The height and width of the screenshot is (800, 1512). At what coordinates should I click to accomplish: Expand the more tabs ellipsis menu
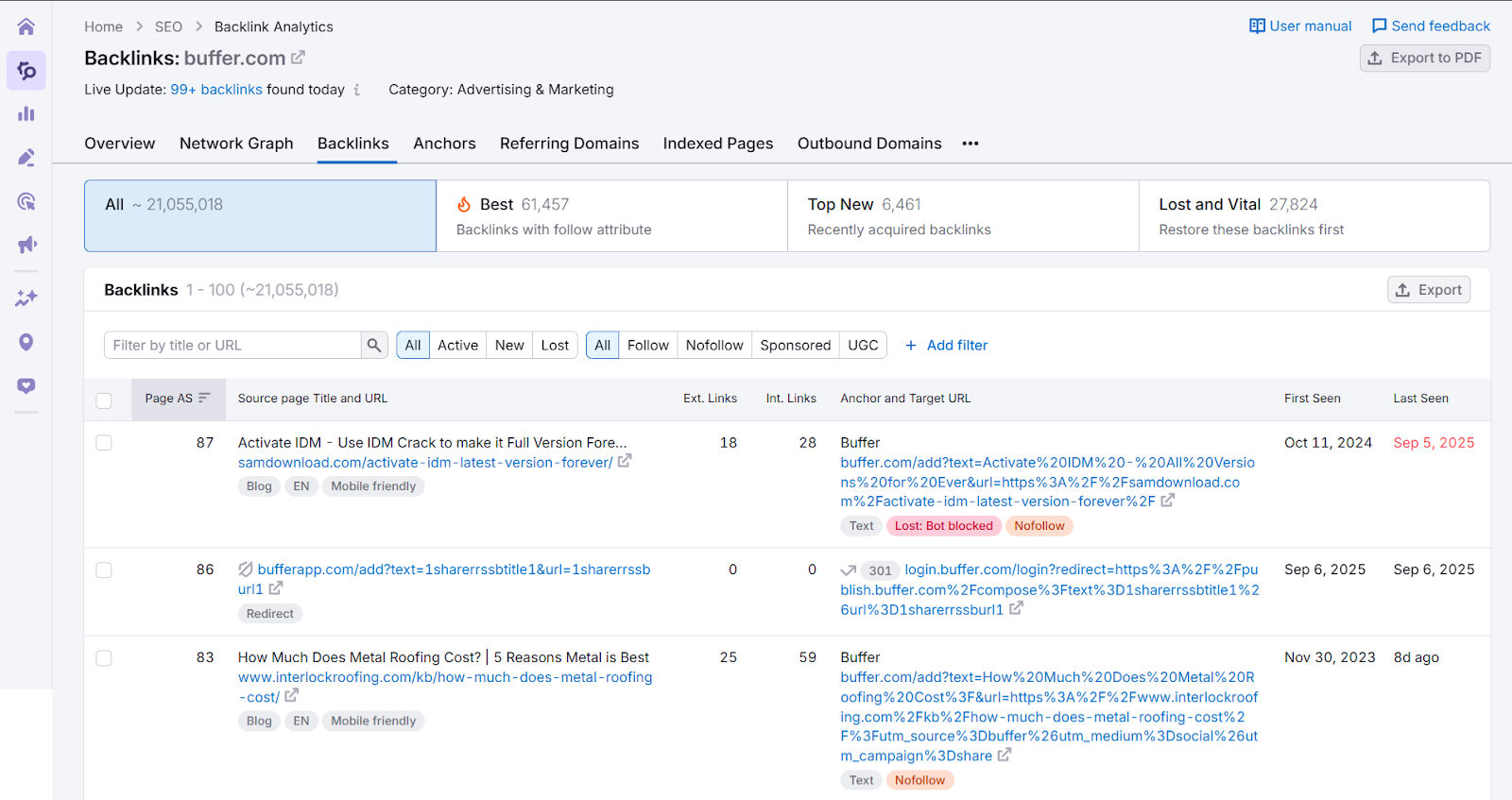(971, 144)
